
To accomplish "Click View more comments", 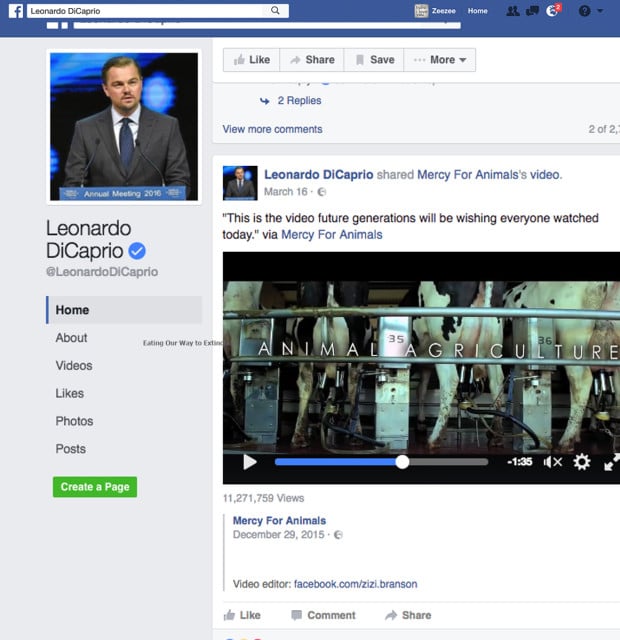I will [x=272, y=129].
